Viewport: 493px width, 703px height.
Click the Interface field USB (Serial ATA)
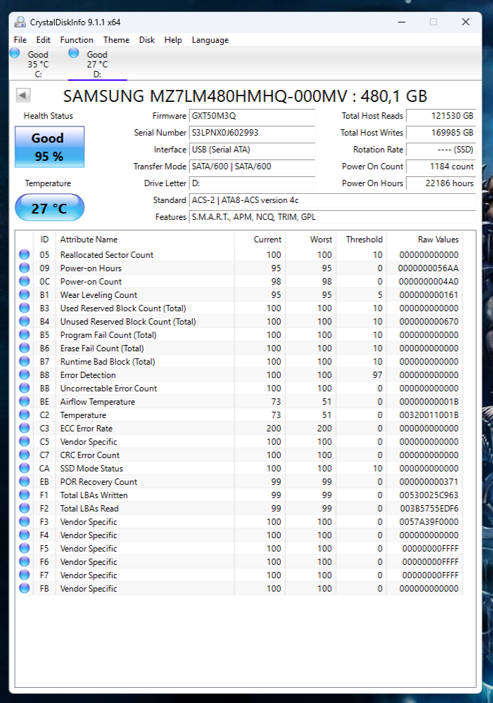252,149
